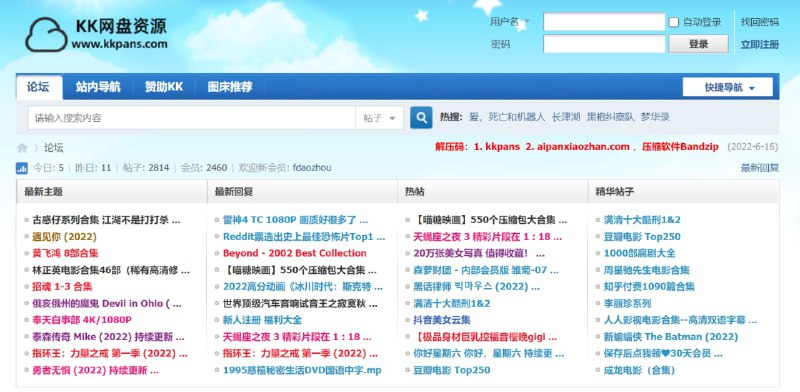The height and width of the screenshot is (392, 800).
Task: Click the red 解压码 announcement text
Action: coord(577,147)
